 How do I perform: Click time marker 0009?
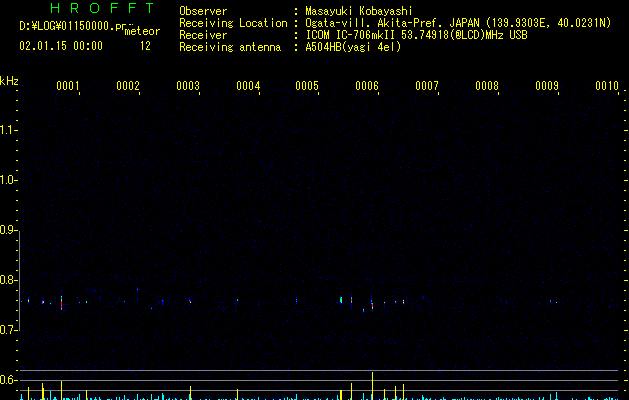(x=547, y=86)
